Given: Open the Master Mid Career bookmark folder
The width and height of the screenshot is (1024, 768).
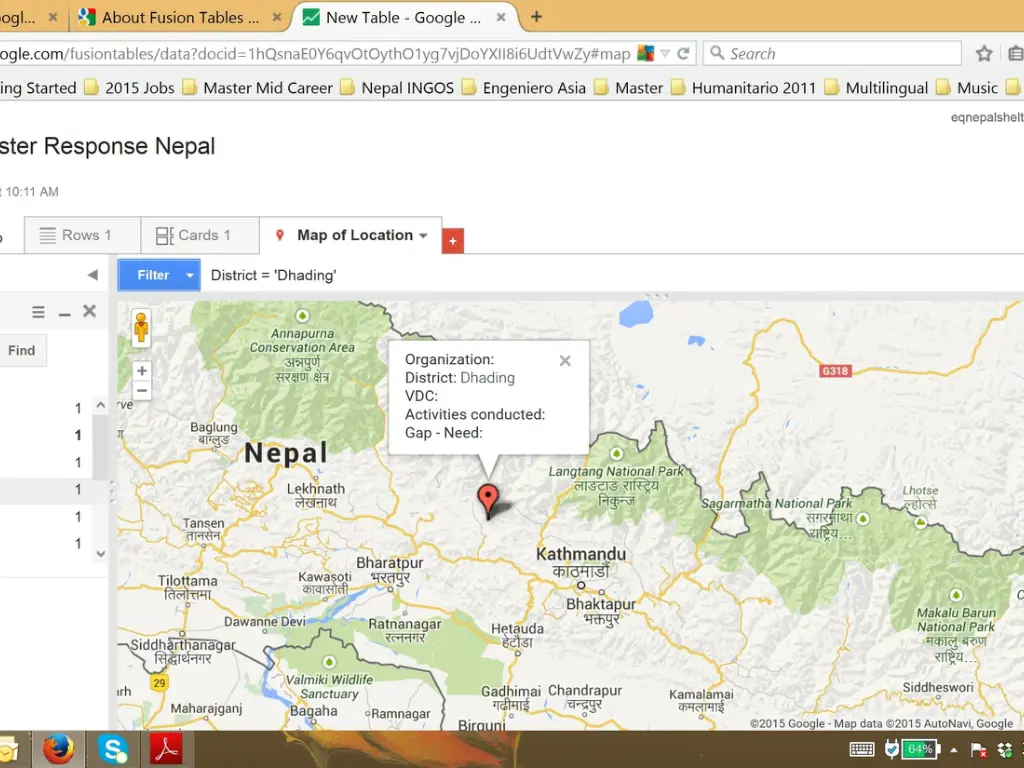Looking at the screenshot, I should coord(258,88).
